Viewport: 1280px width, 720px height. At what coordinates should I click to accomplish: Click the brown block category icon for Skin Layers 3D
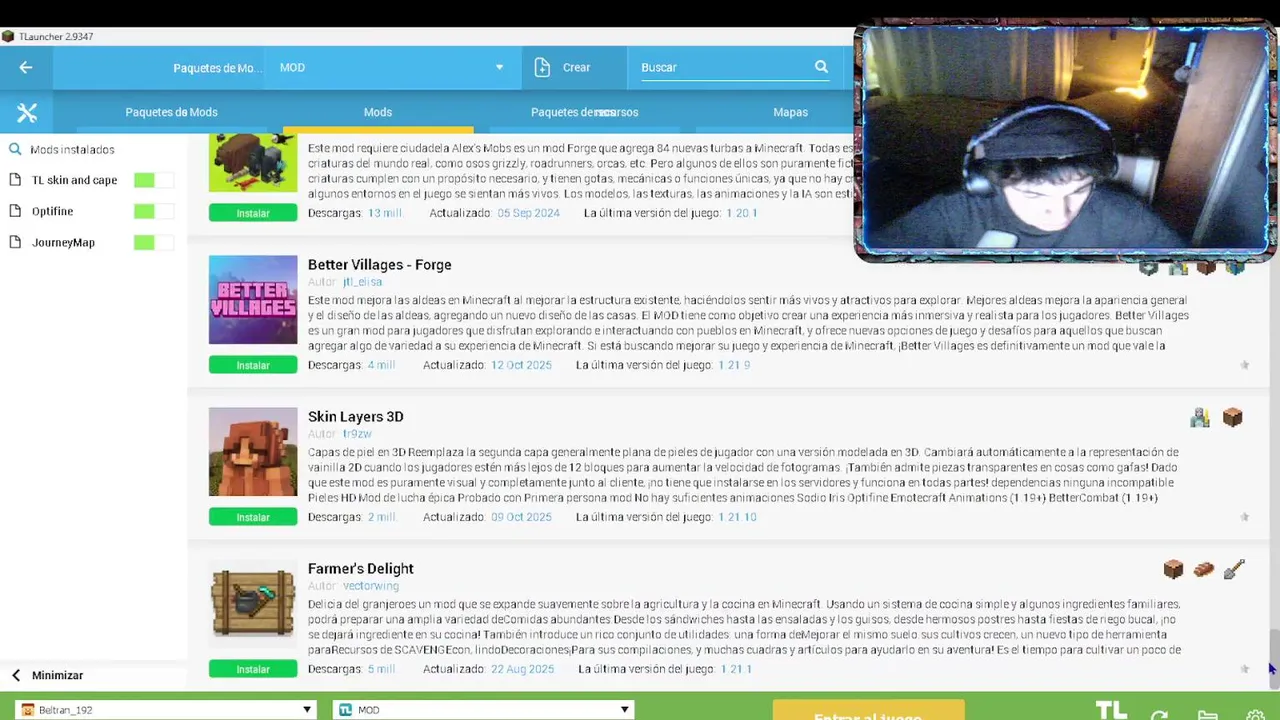(1232, 418)
